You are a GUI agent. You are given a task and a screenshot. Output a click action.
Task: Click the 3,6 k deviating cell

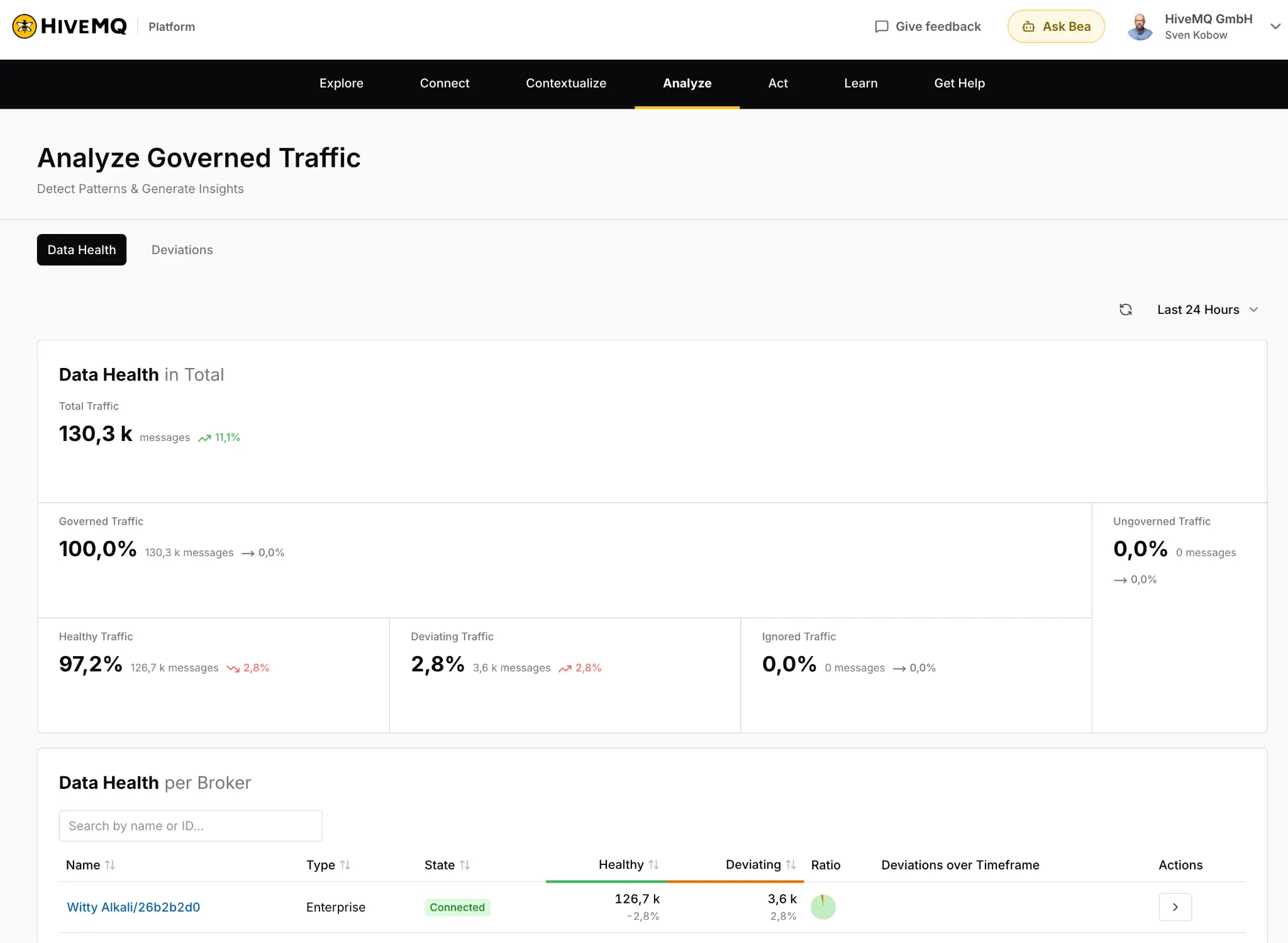[782, 899]
